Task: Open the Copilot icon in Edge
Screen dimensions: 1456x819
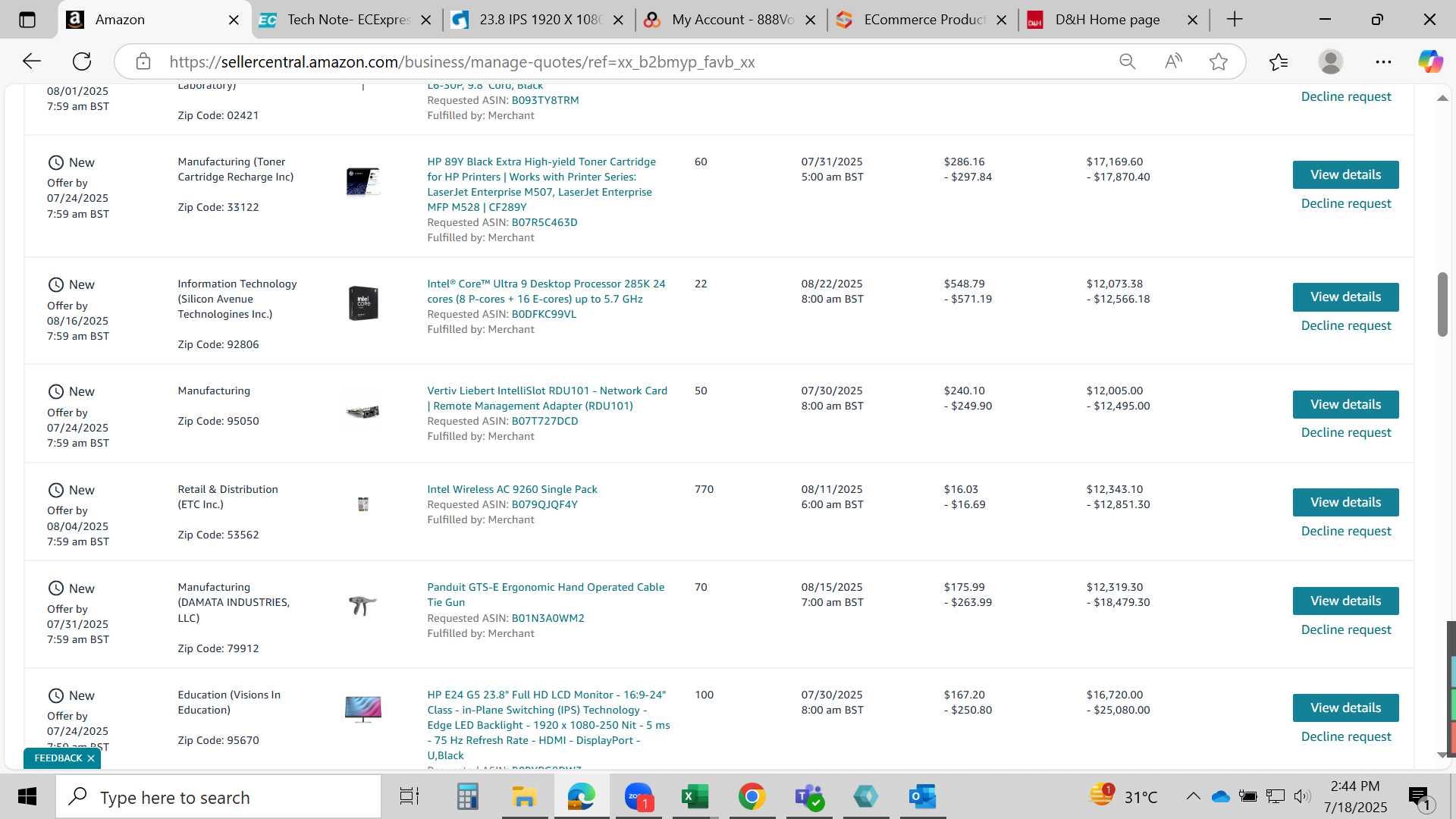Action: pyautogui.click(x=1430, y=61)
